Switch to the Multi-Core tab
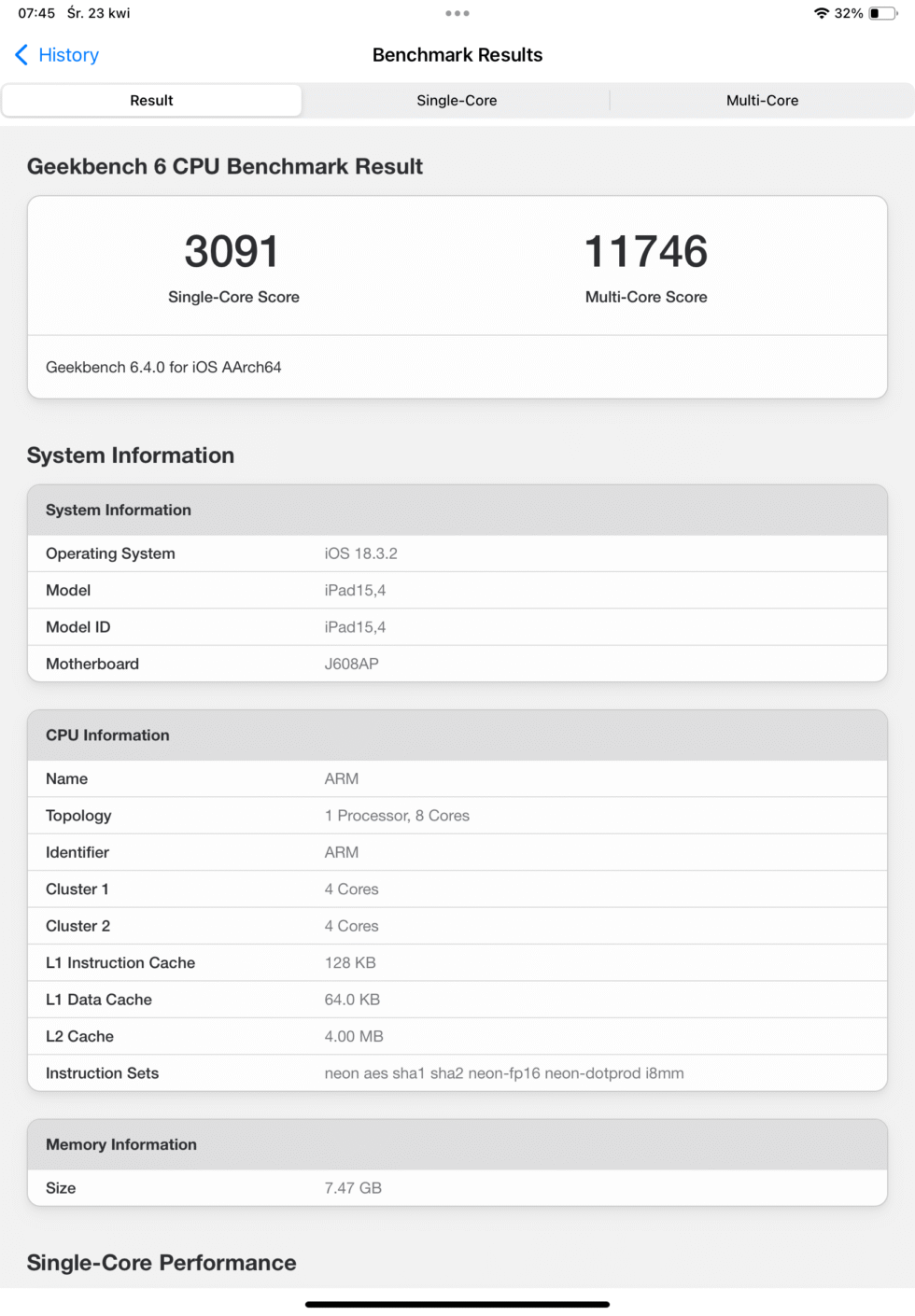 [762, 100]
